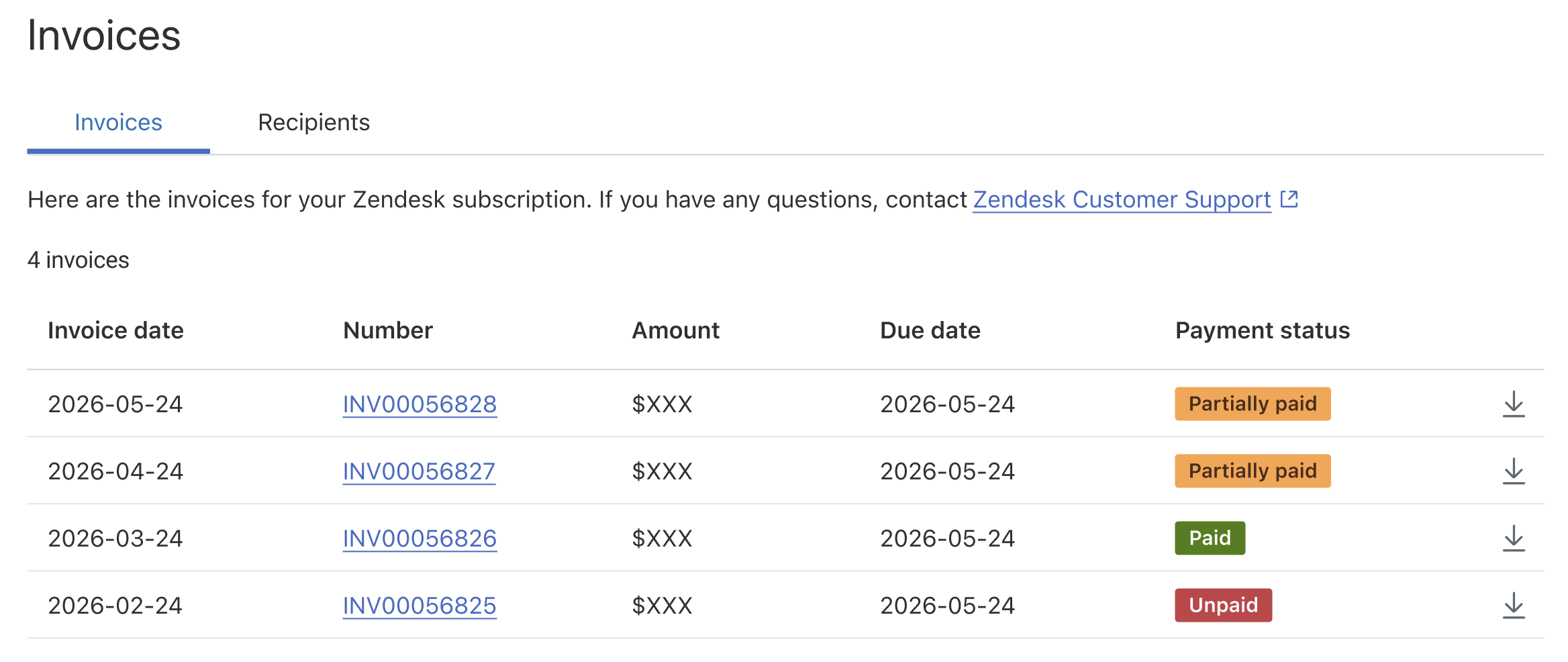Open invoice number INV00056828
Image resolution: width=1568 pixels, height=662 pixels.
[x=420, y=404]
